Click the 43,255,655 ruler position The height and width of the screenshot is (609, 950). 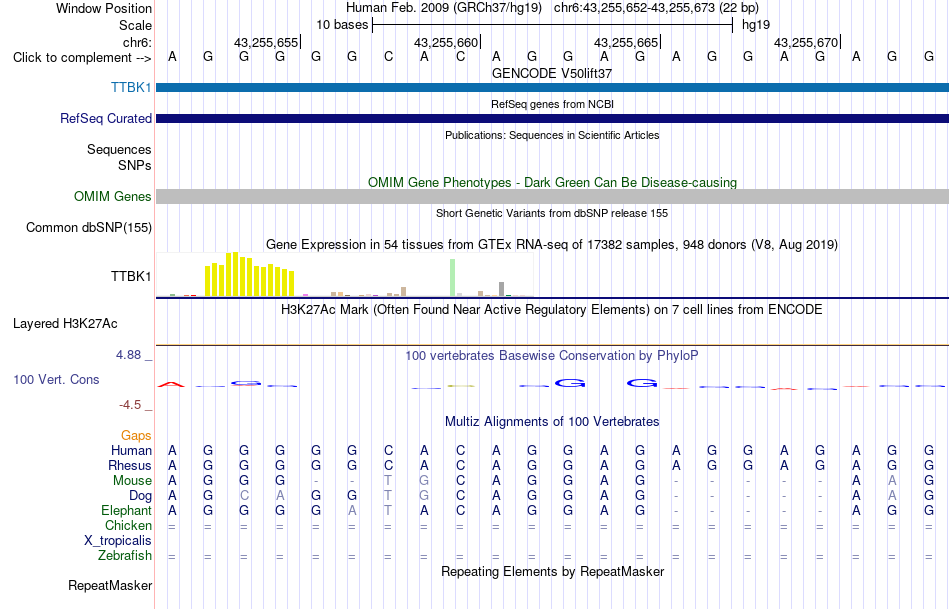pyautogui.click(x=266, y=42)
